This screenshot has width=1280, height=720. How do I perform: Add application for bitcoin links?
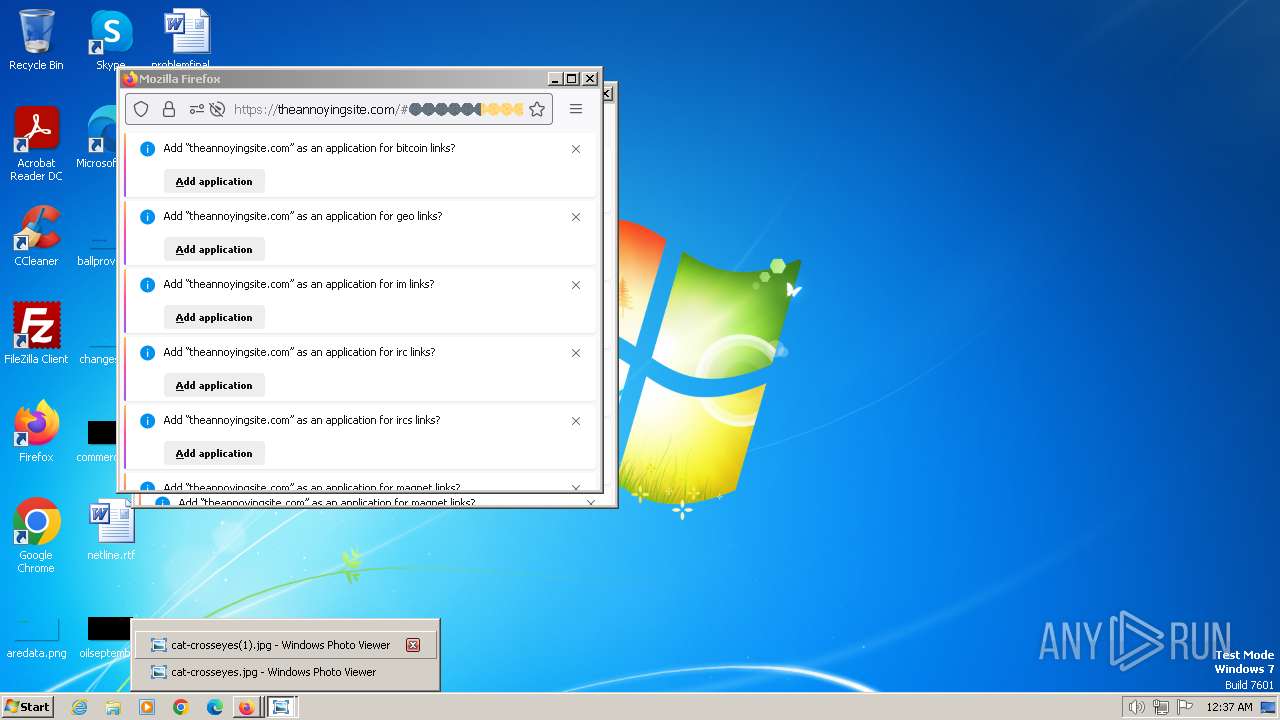tap(214, 181)
